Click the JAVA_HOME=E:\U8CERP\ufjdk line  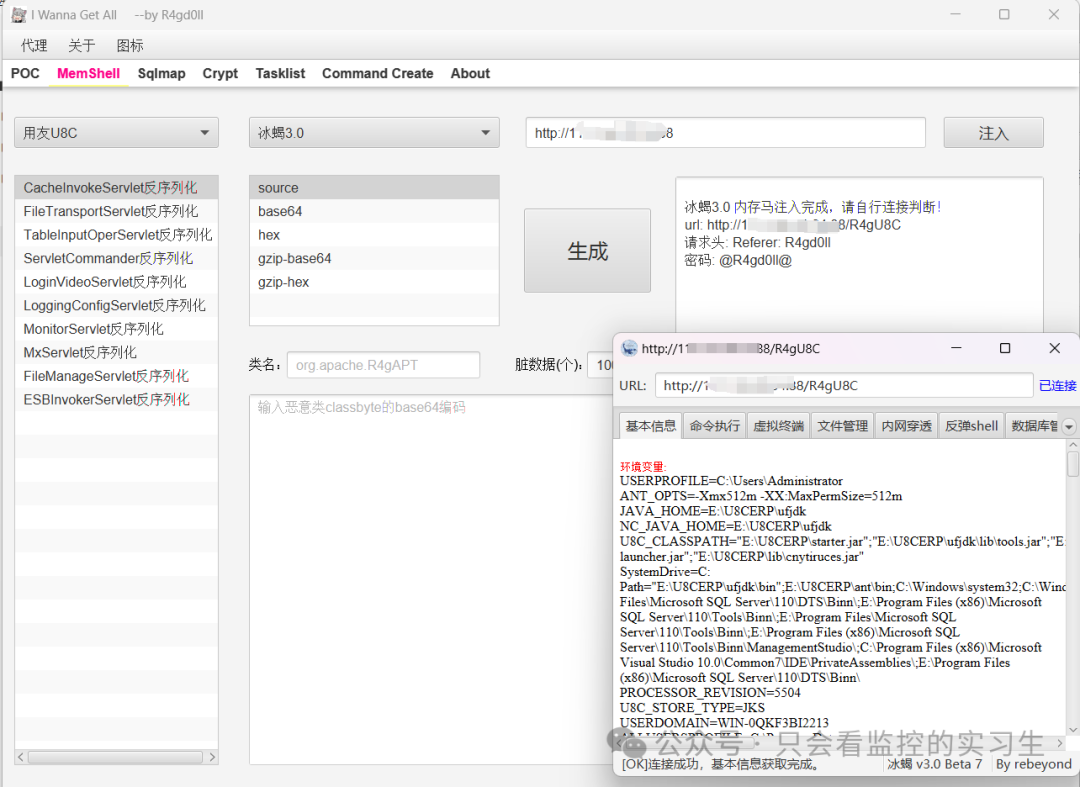coord(713,511)
